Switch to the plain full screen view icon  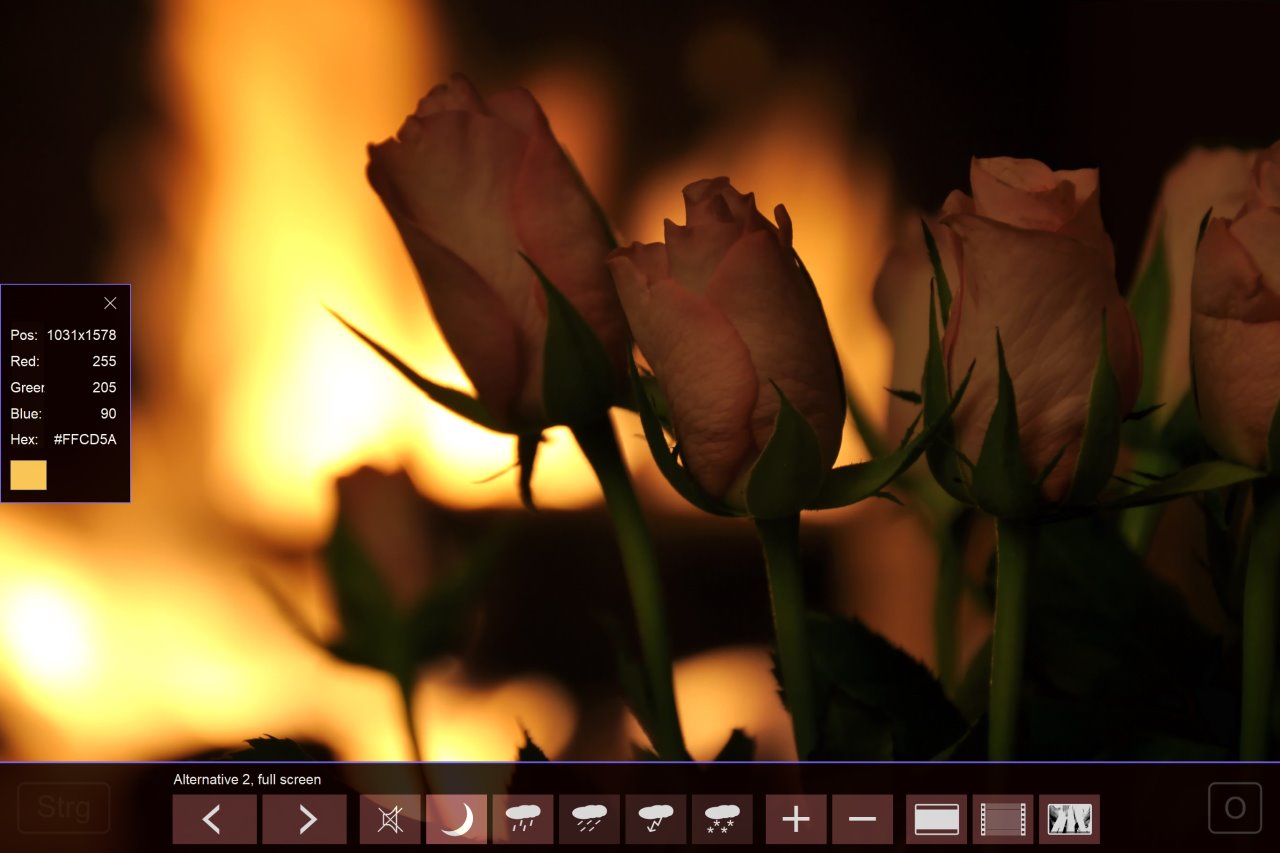(936, 819)
